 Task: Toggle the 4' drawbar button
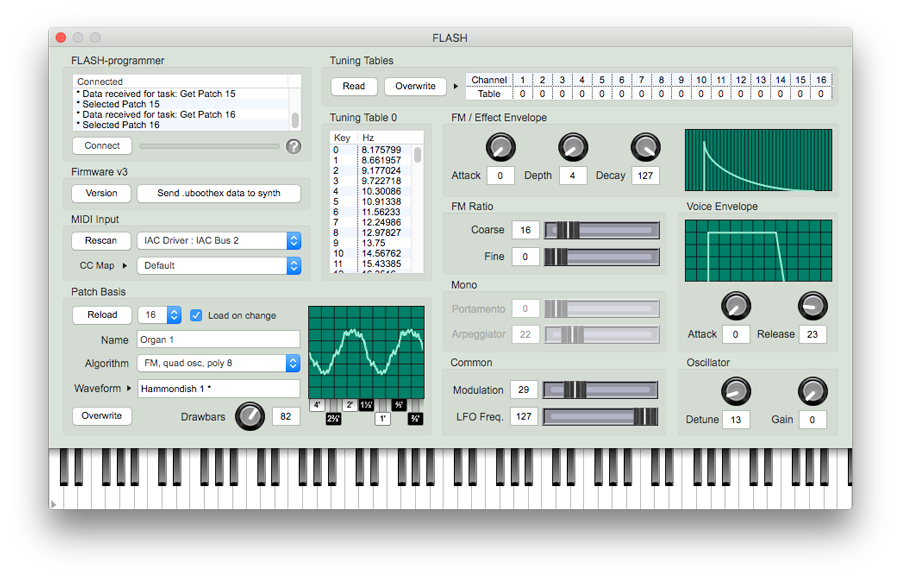[317, 405]
